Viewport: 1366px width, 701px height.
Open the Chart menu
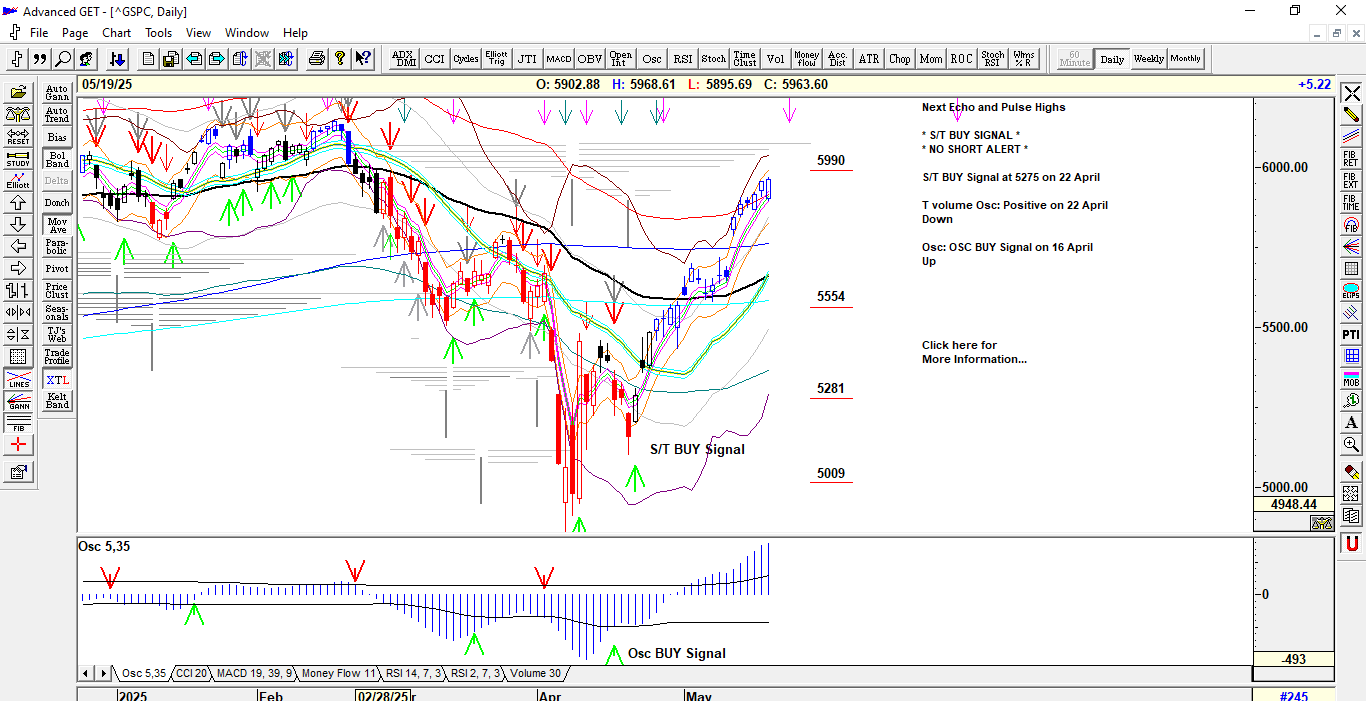point(116,33)
